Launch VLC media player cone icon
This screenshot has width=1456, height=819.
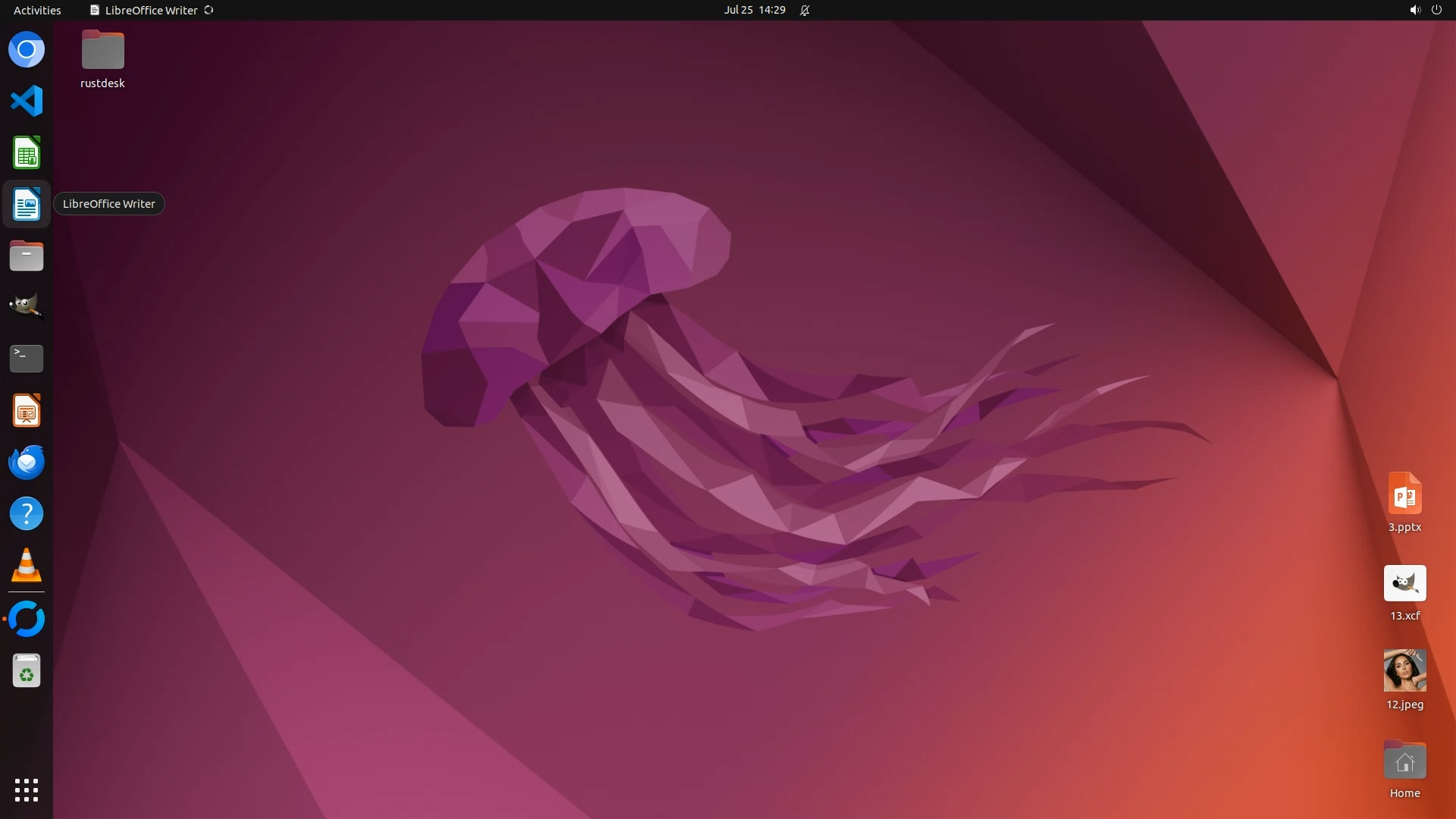click(x=27, y=566)
